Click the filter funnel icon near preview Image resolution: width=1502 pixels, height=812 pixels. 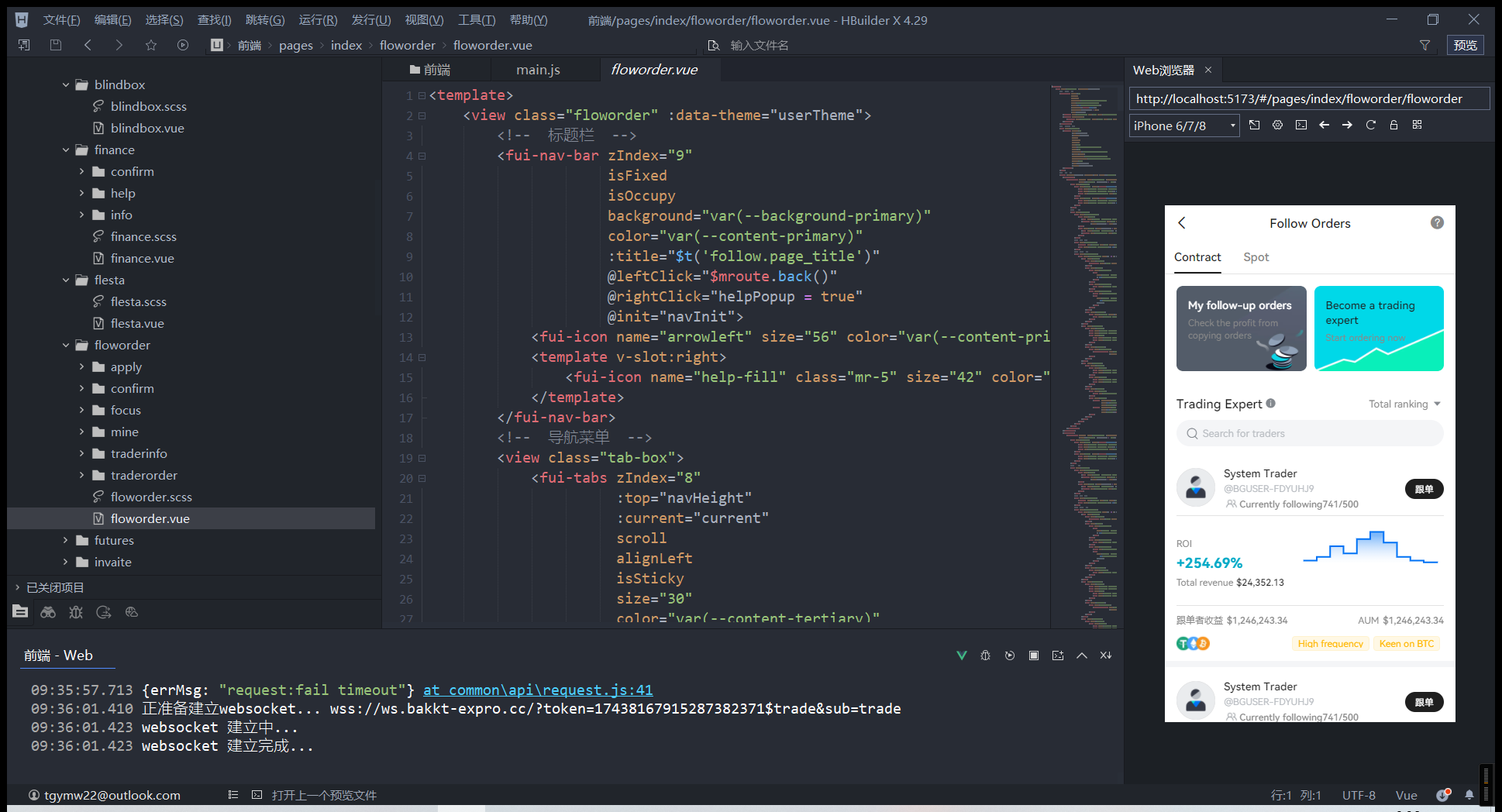pos(1424,45)
